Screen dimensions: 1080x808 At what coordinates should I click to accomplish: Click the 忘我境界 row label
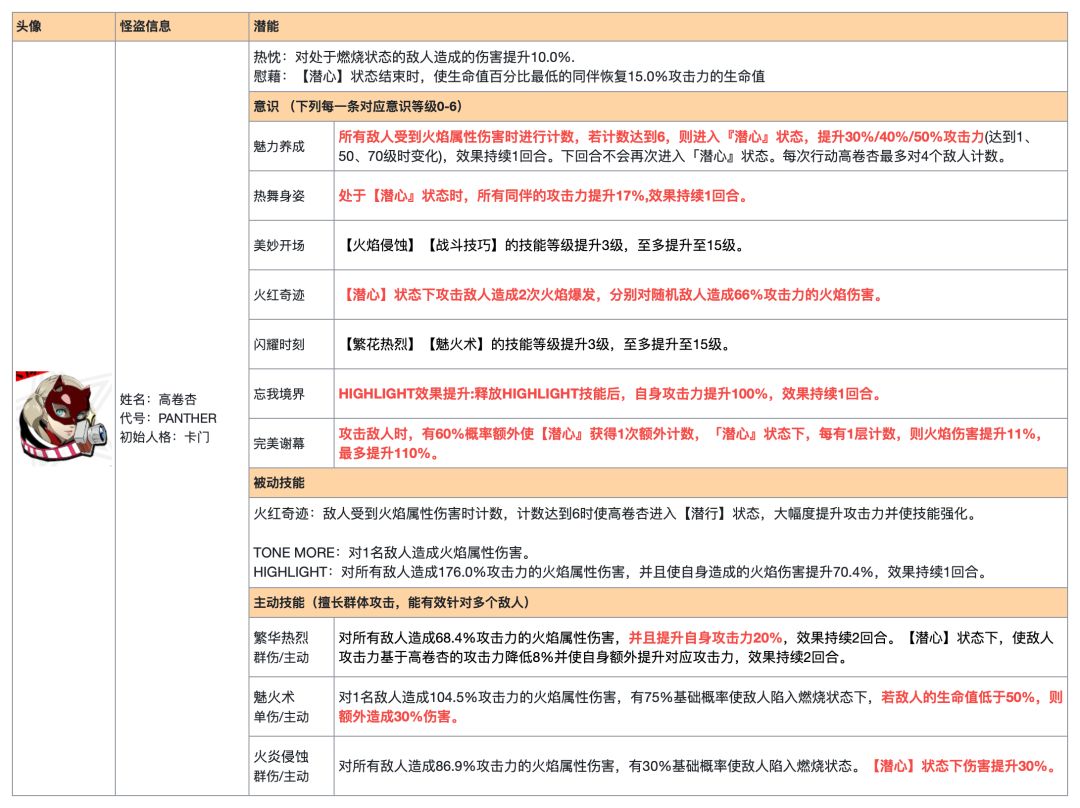pyautogui.click(x=279, y=394)
